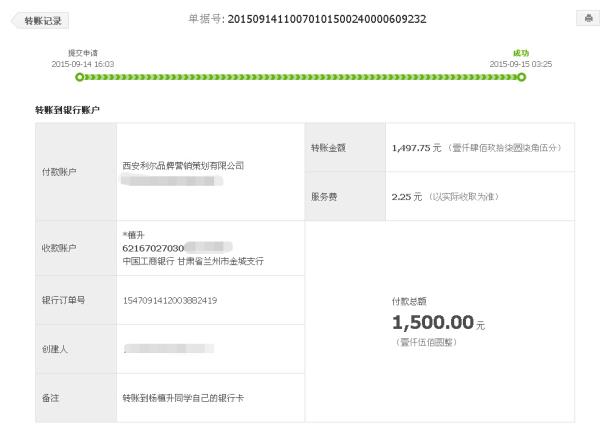Click the blurred payer account number

pos(172,181)
